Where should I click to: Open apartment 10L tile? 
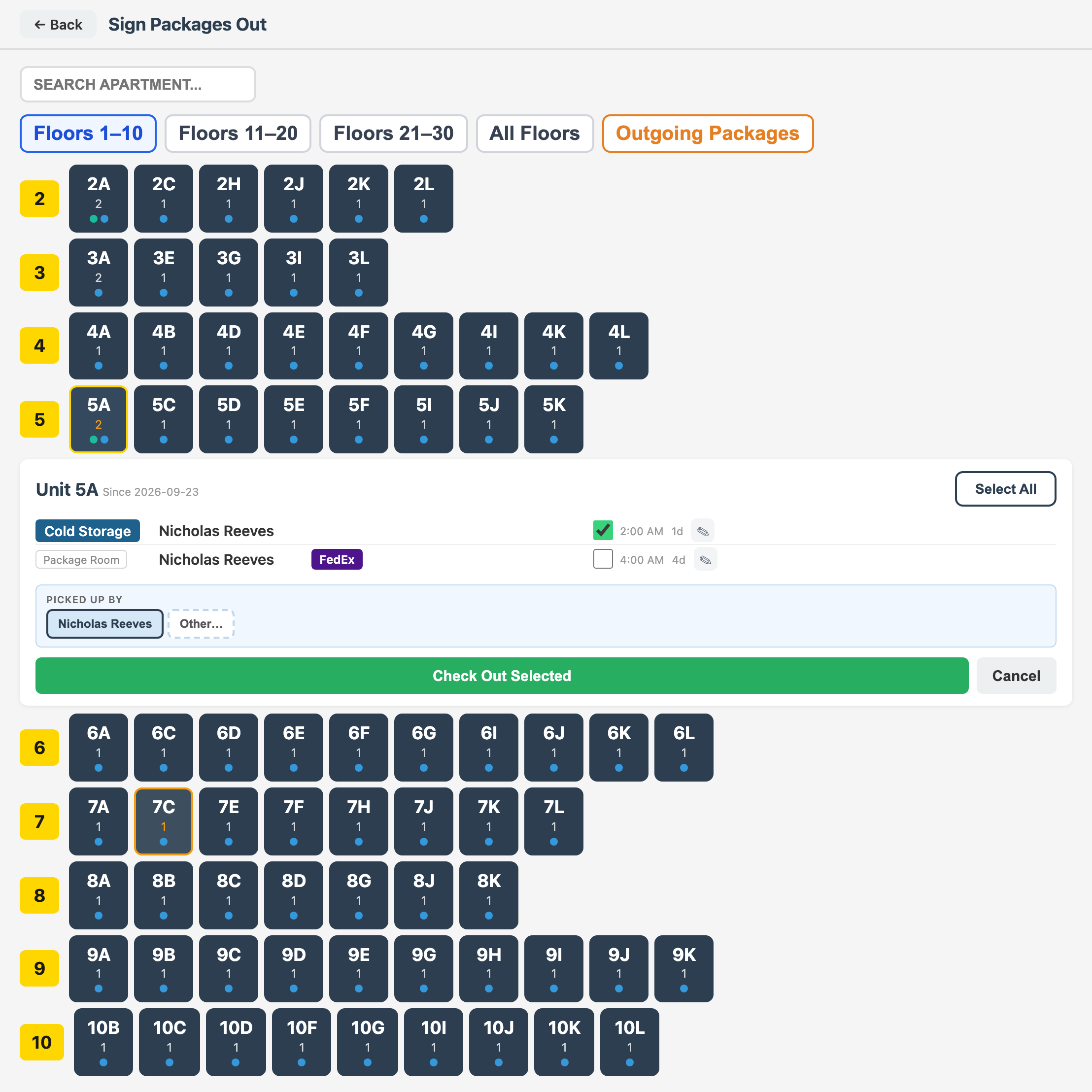click(630, 1042)
